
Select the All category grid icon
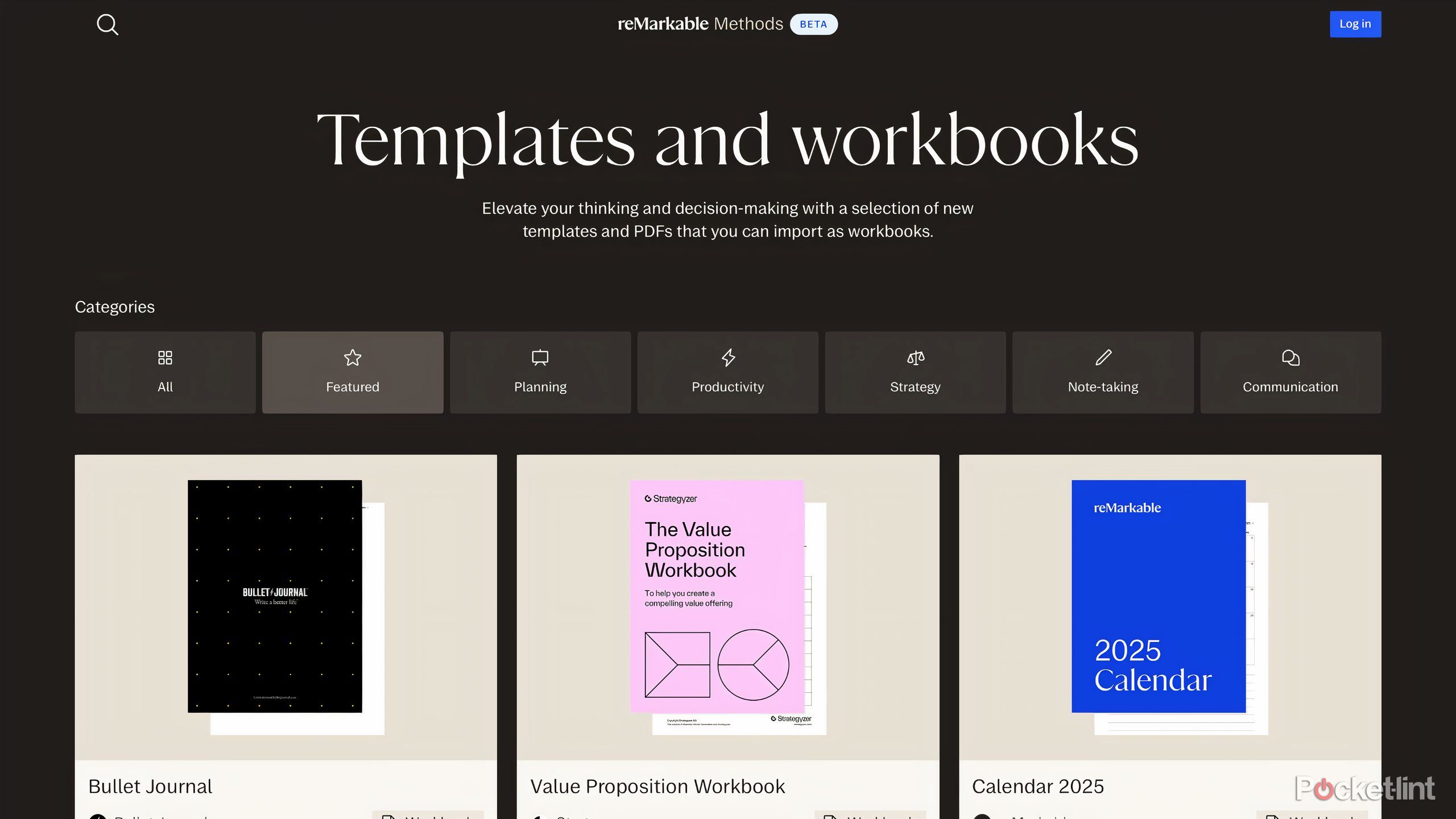pos(165,358)
